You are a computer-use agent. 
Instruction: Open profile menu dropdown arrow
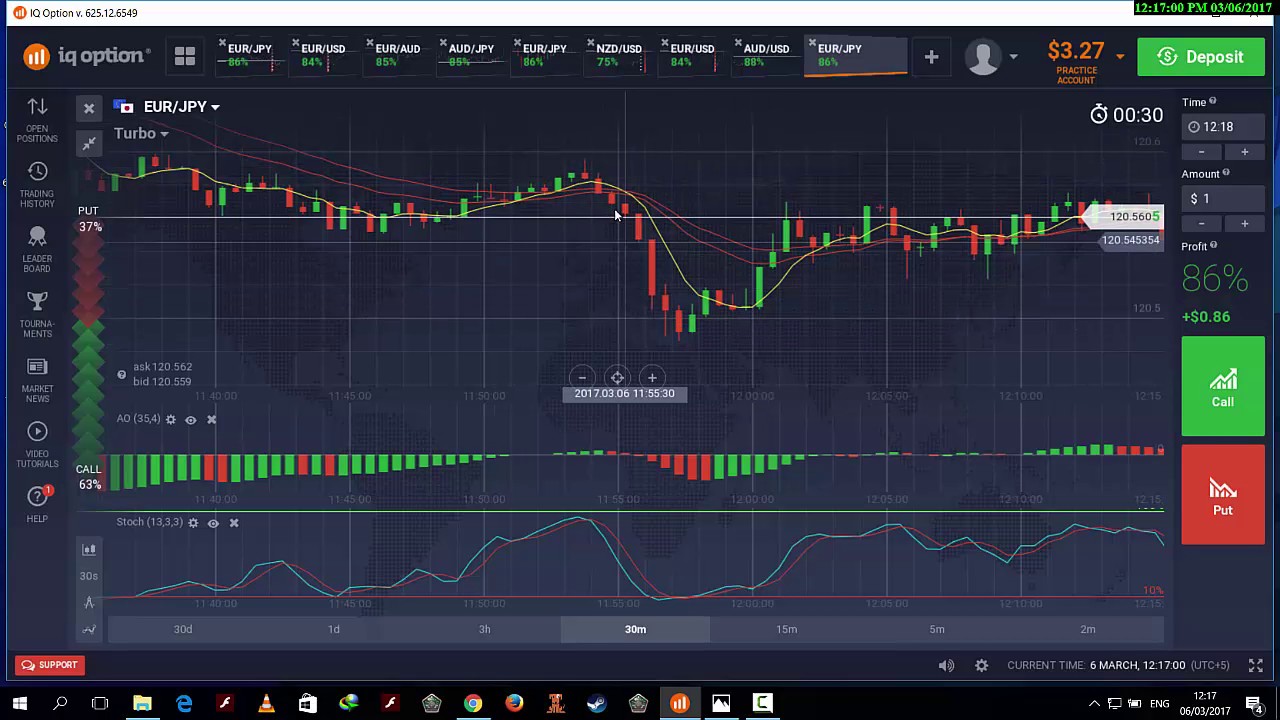1013,57
